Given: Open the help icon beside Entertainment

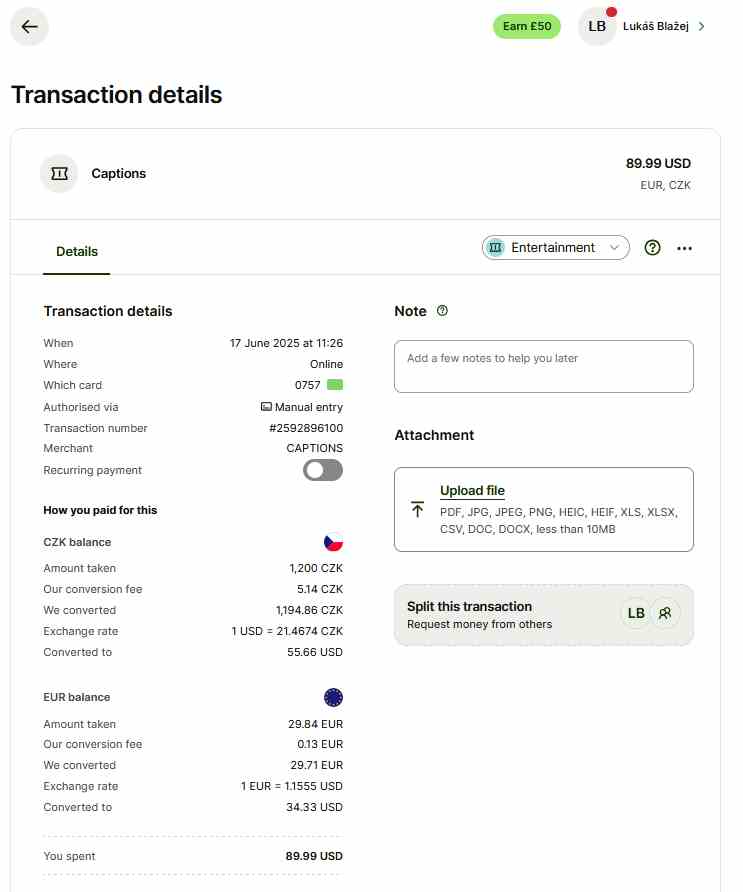Looking at the screenshot, I should point(653,248).
